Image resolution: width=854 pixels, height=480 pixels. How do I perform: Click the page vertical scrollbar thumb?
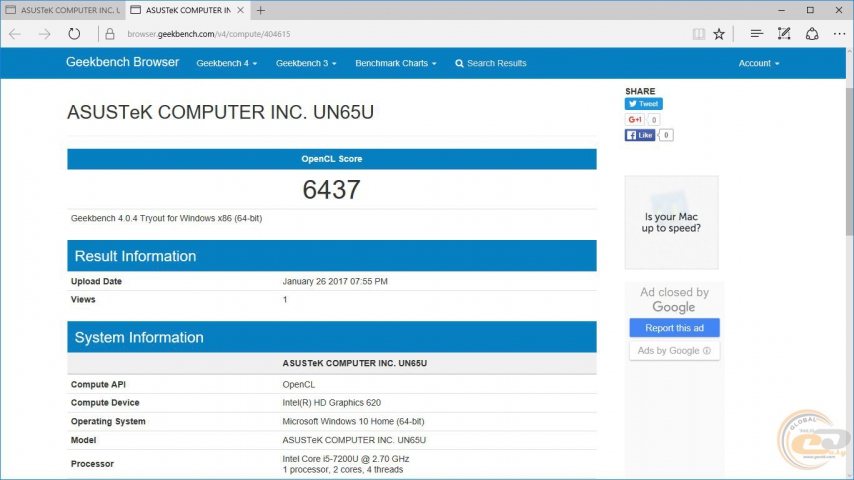(850, 162)
